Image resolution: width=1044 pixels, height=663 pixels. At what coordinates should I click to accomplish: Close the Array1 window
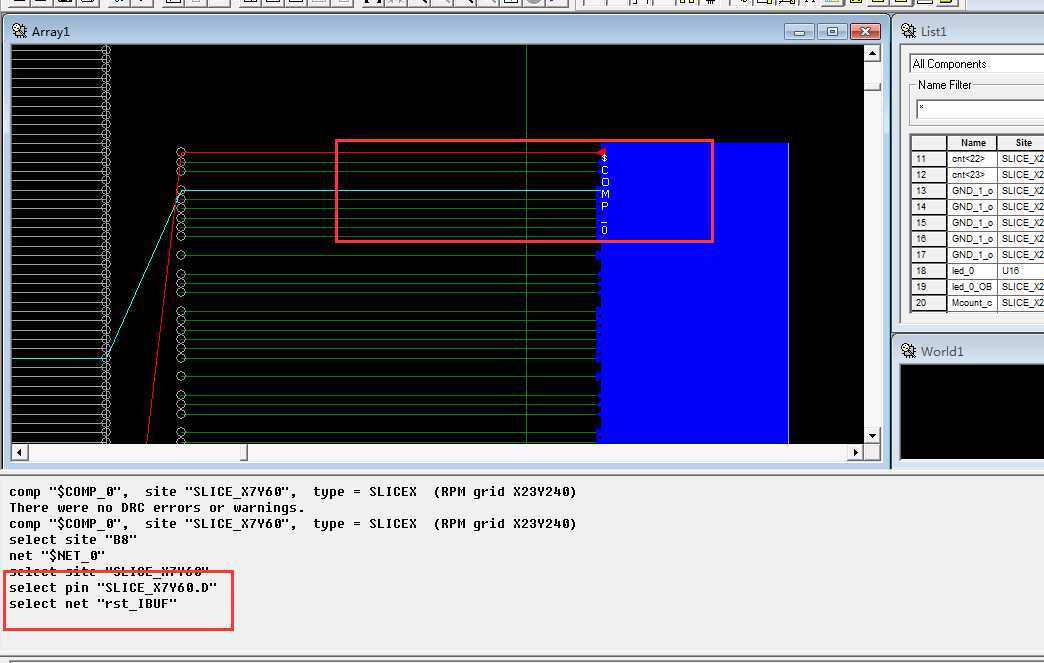coord(866,31)
